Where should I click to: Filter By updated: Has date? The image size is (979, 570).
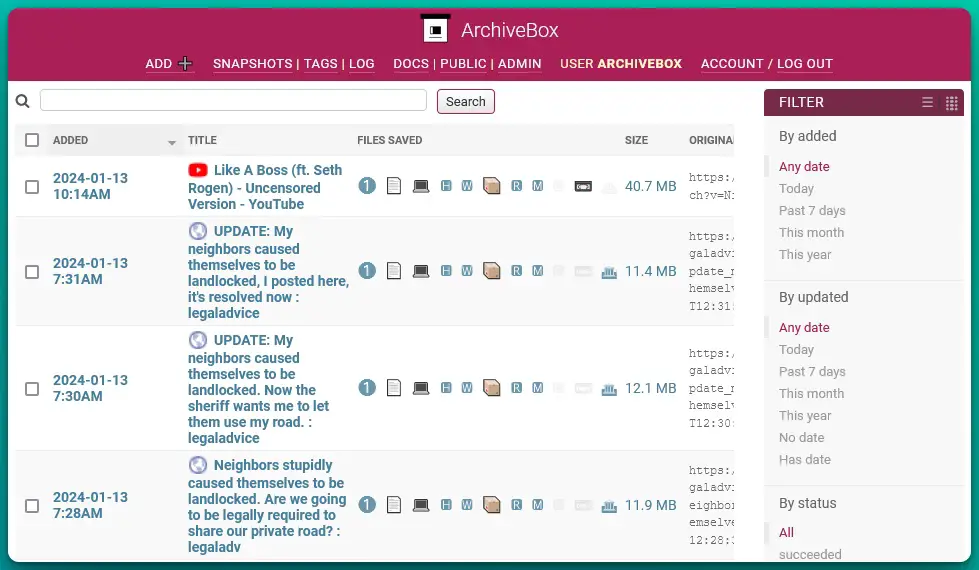[x=804, y=459]
